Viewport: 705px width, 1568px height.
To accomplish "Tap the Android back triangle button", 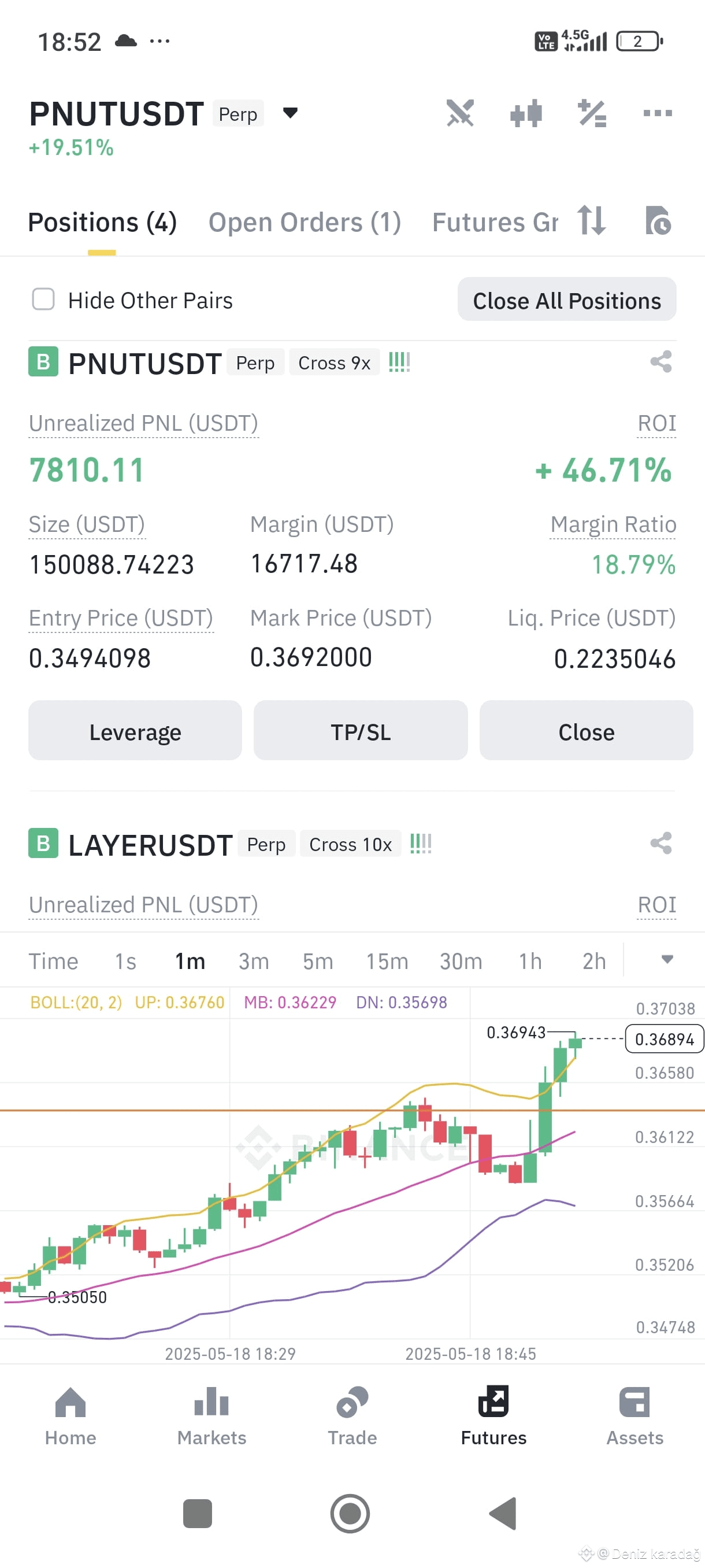I will 503,1513.
